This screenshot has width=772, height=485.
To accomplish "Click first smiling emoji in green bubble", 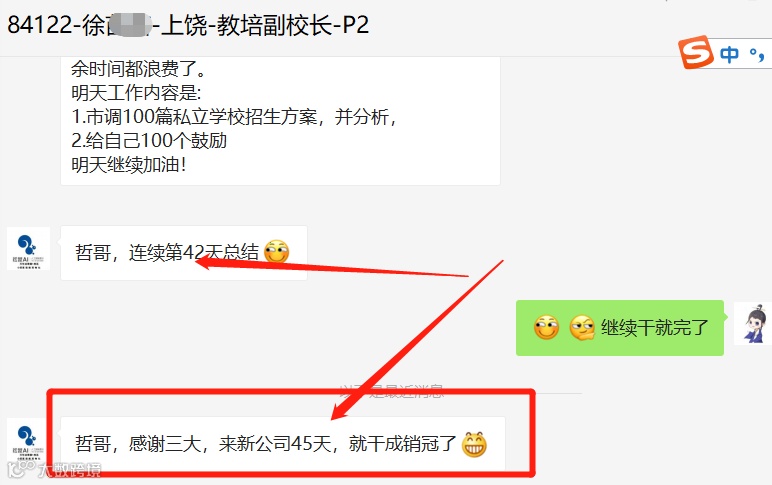I will click(x=547, y=327).
